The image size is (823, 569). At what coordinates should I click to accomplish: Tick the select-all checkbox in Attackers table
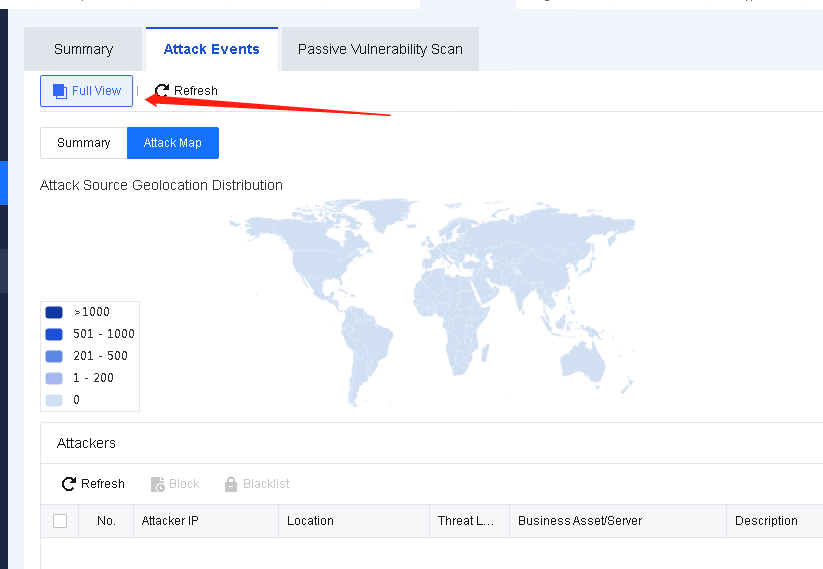(x=60, y=521)
